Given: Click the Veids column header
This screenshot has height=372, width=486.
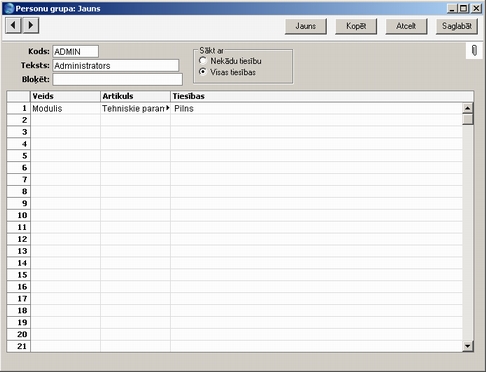Looking at the screenshot, I should (x=65, y=96).
